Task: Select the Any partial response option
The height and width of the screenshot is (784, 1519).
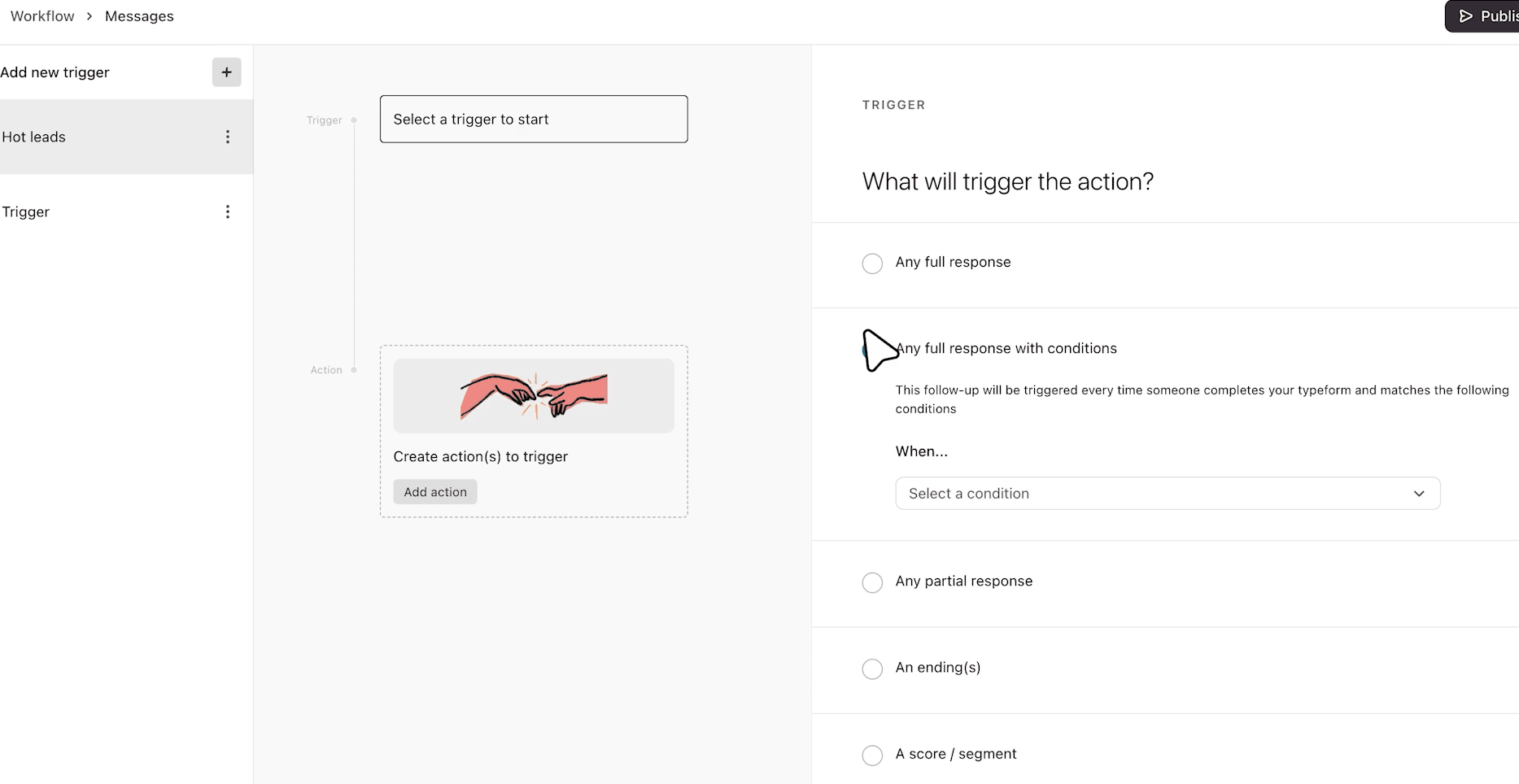Action: (x=871, y=582)
